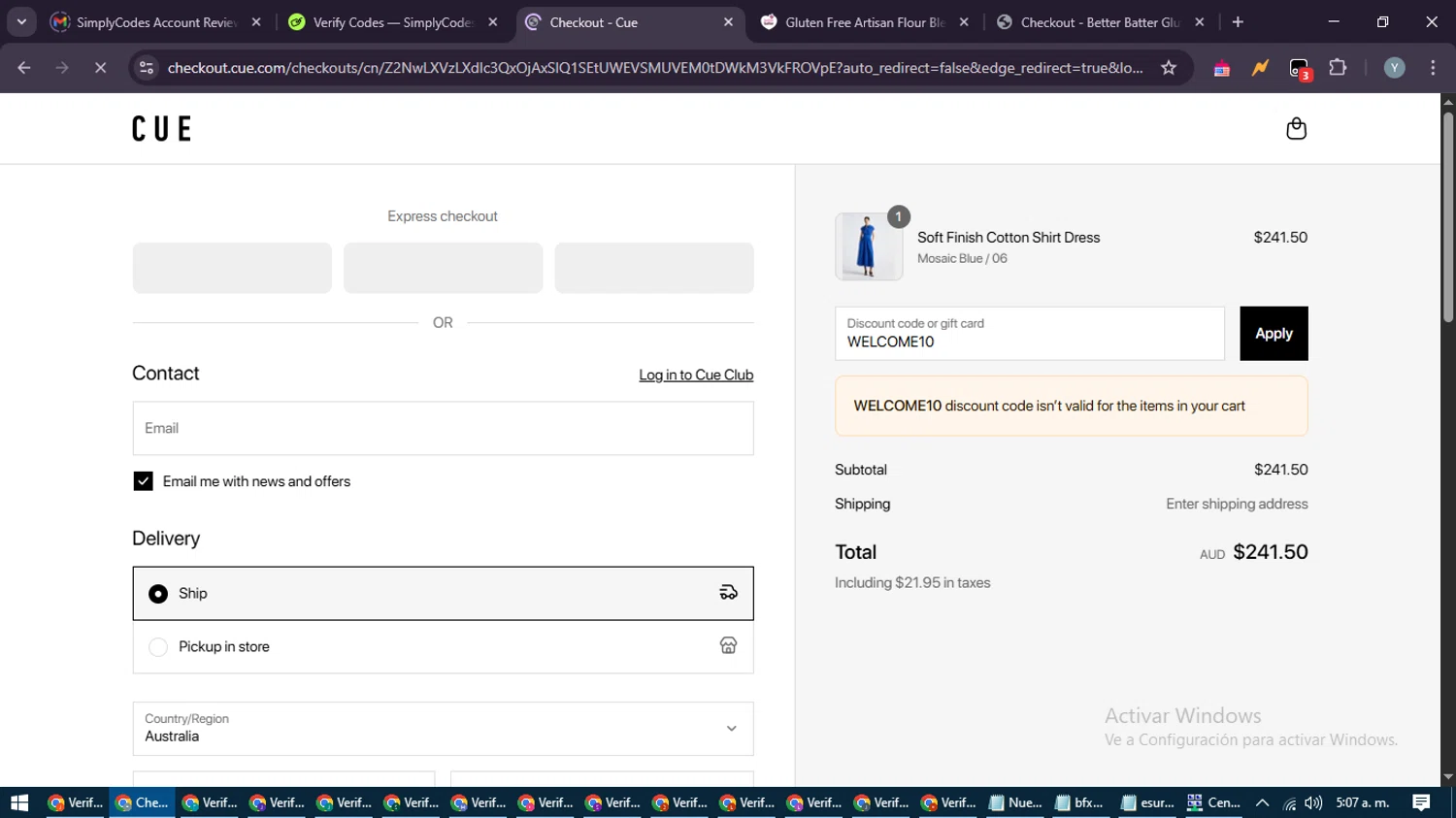Close the Verify Codes tab
Image resolution: width=1456 pixels, height=818 pixels.
coord(492,22)
